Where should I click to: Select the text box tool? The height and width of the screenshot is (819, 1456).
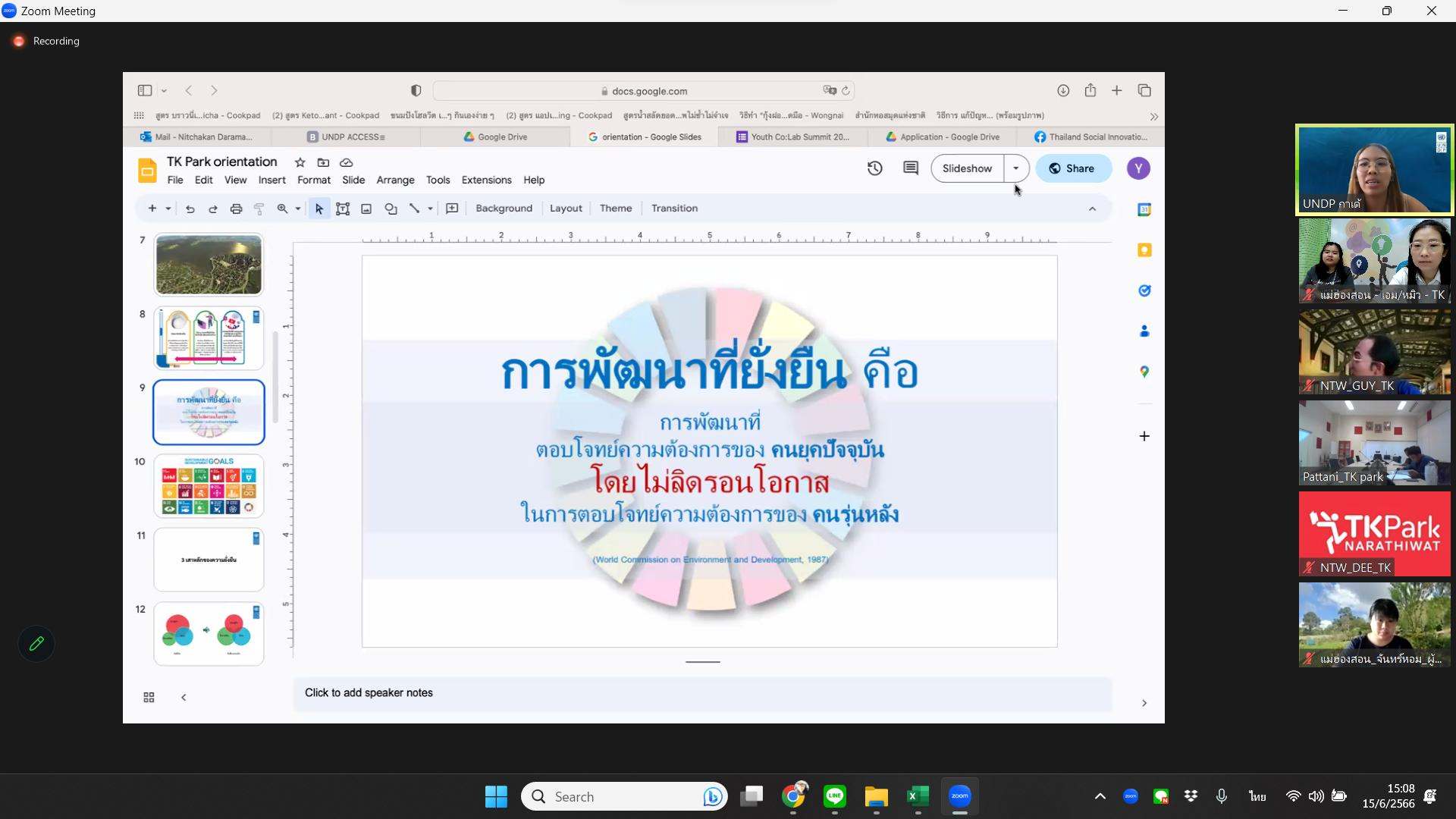(343, 209)
